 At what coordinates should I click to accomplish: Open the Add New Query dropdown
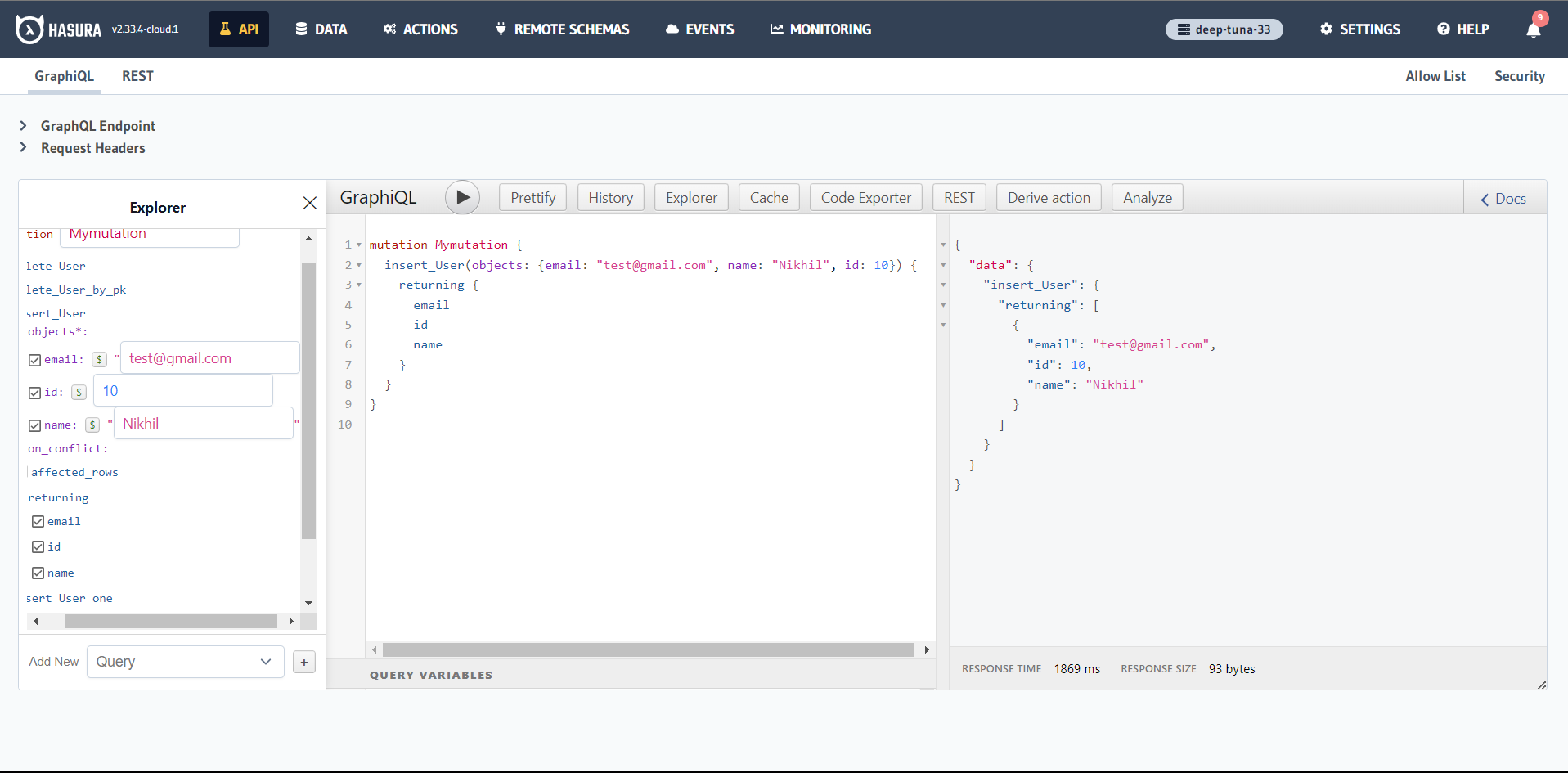pyautogui.click(x=186, y=662)
